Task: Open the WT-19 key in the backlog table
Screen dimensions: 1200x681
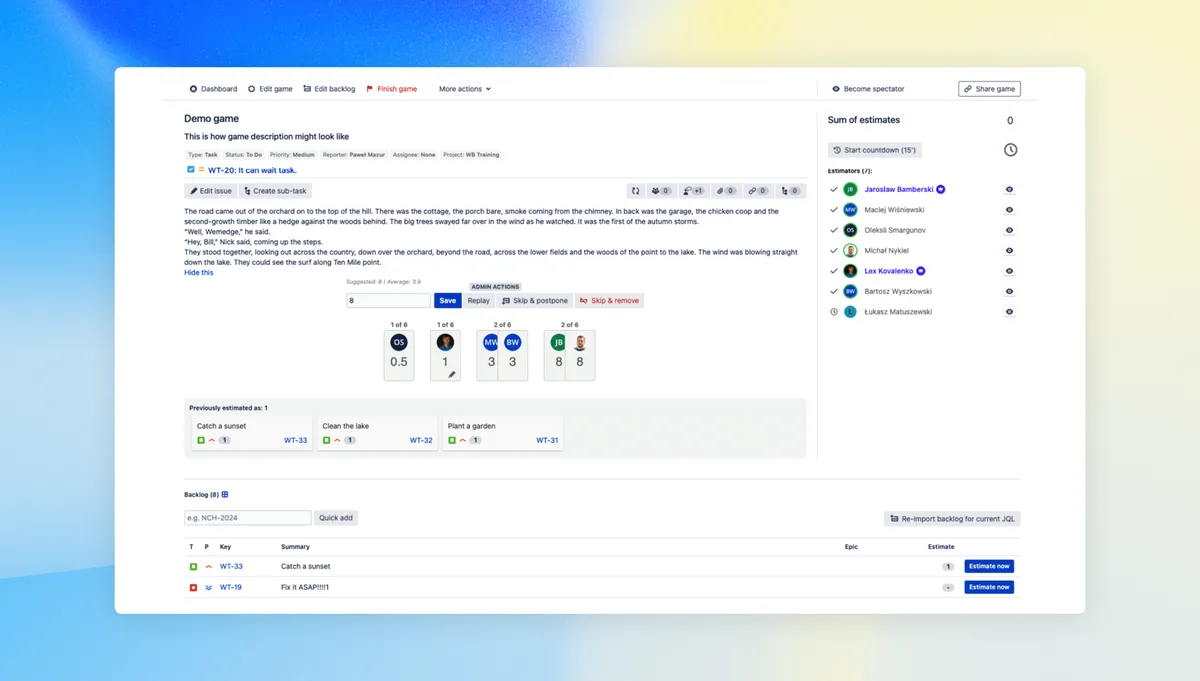Action: tap(231, 587)
